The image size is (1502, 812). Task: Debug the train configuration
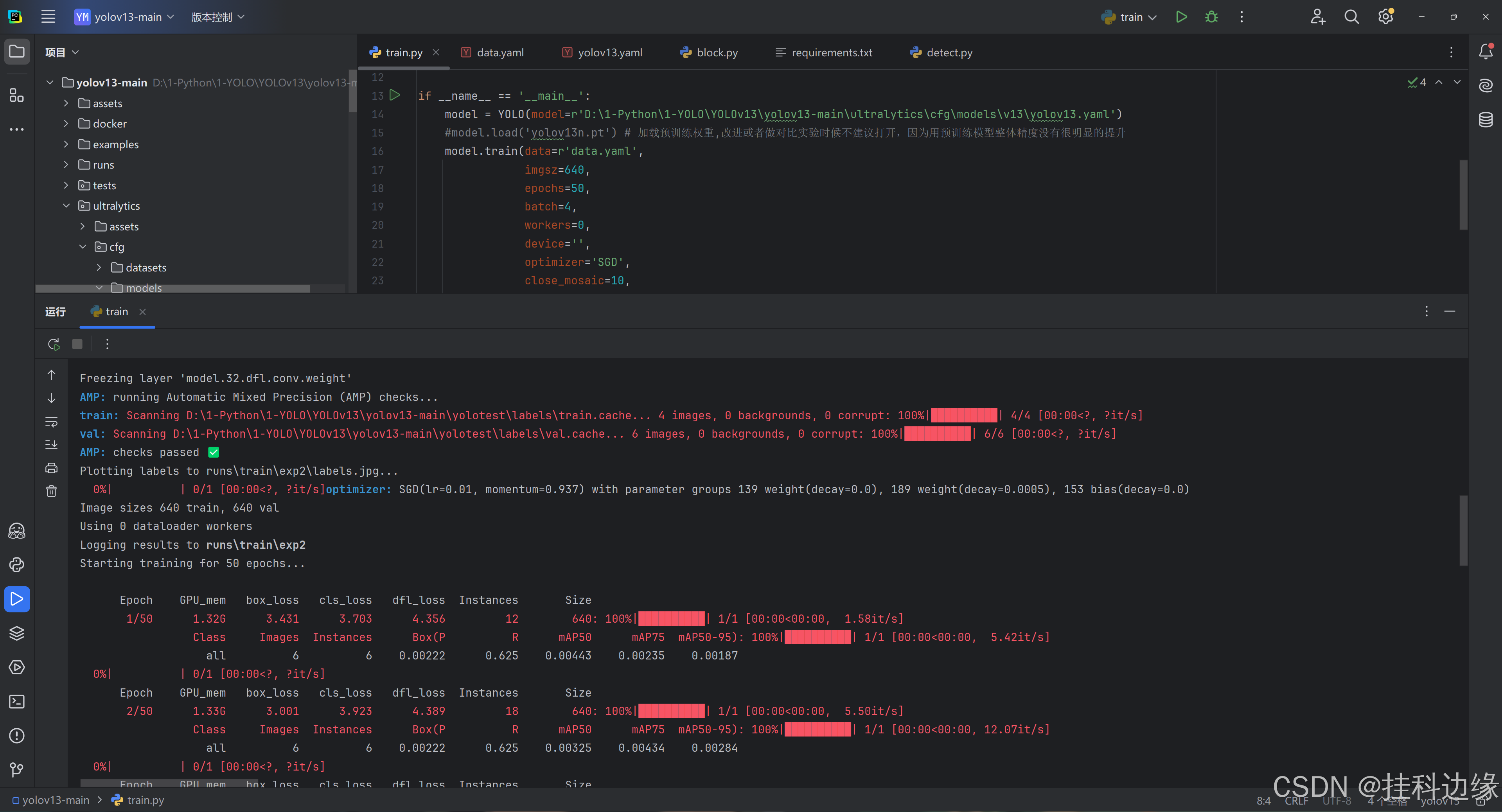tap(1212, 17)
